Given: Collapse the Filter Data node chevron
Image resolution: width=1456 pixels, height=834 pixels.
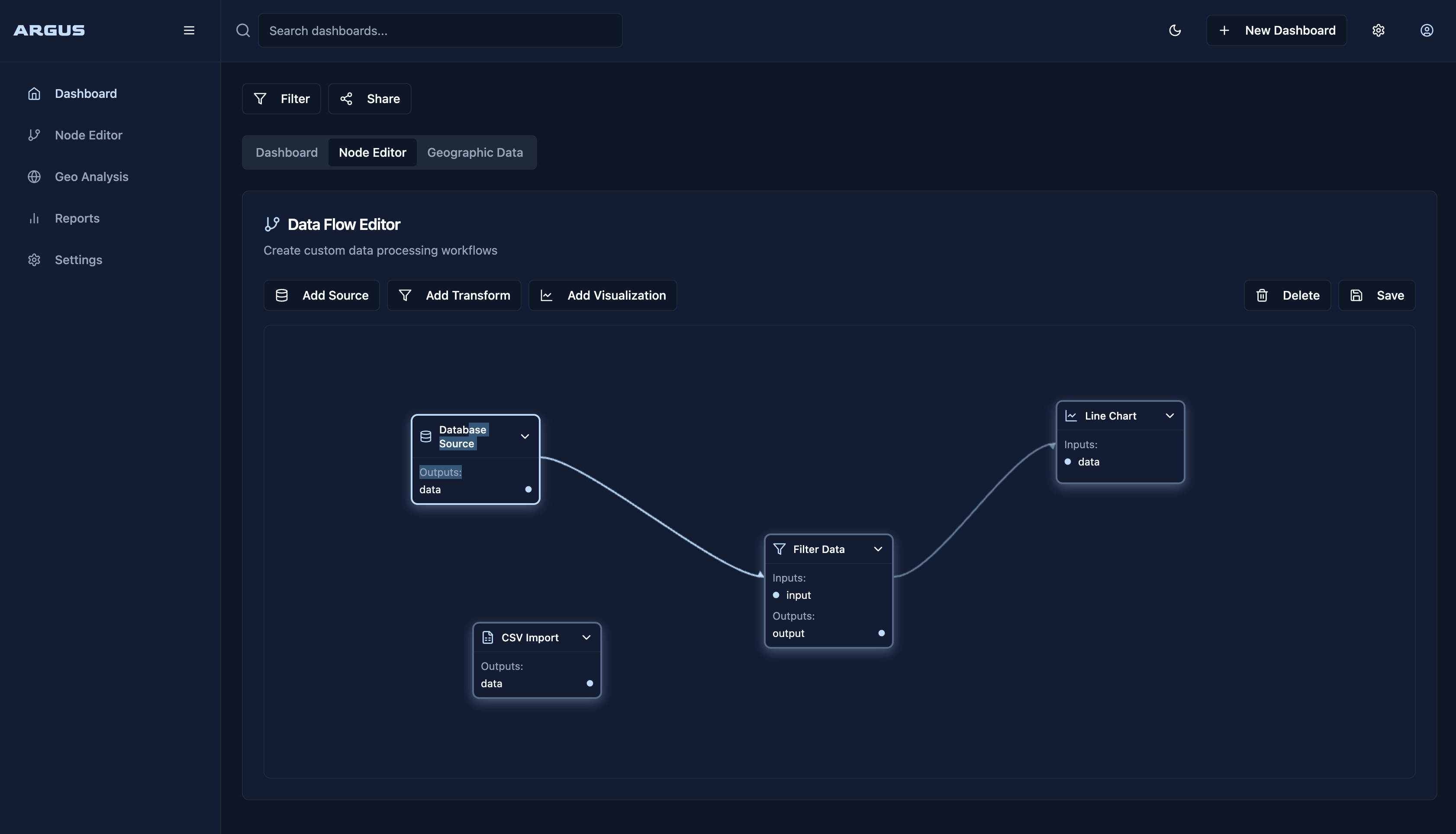Looking at the screenshot, I should pyautogui.click(x=878, y=549).
